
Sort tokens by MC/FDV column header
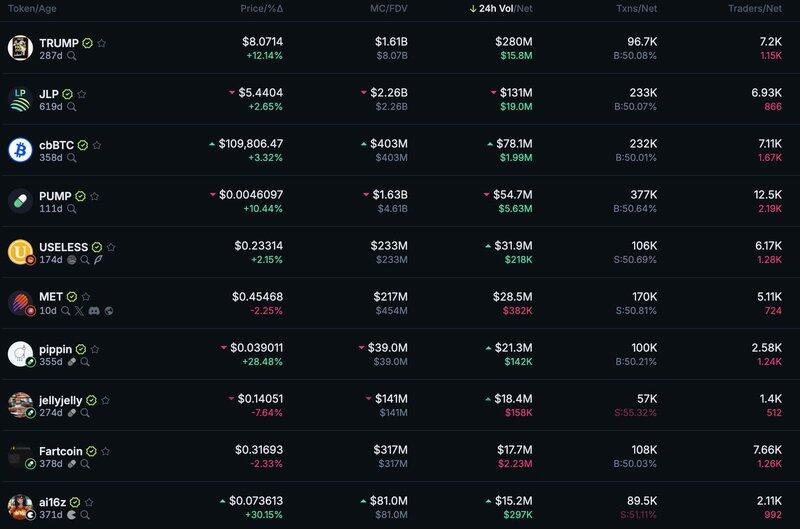pyautogui.click(x=385, y=9)
